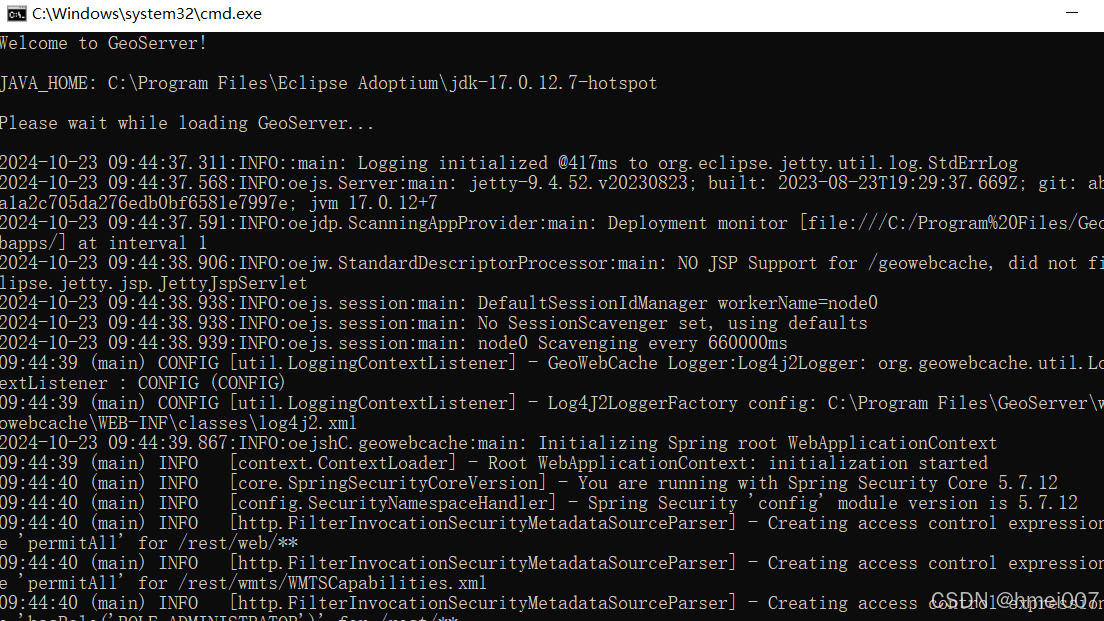
Task: Click the 'Log4J2LoggerFactory config' line
Action: (552, 403)
